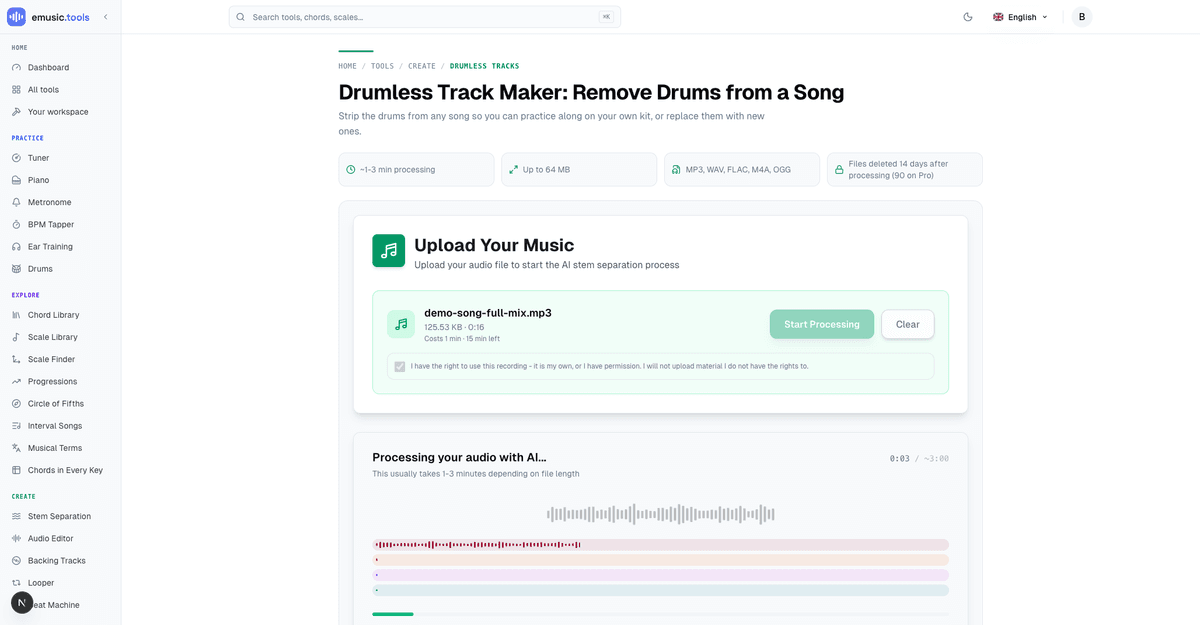Click the '0:03 / ~3:00' timer text
This screenshot has height=625, width=1200.
tap(919, 459)
